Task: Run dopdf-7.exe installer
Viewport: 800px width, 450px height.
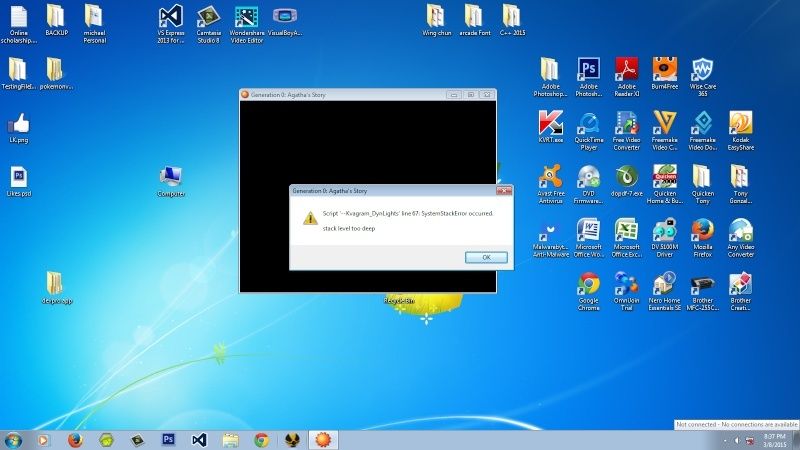Action: coord(627,181)
